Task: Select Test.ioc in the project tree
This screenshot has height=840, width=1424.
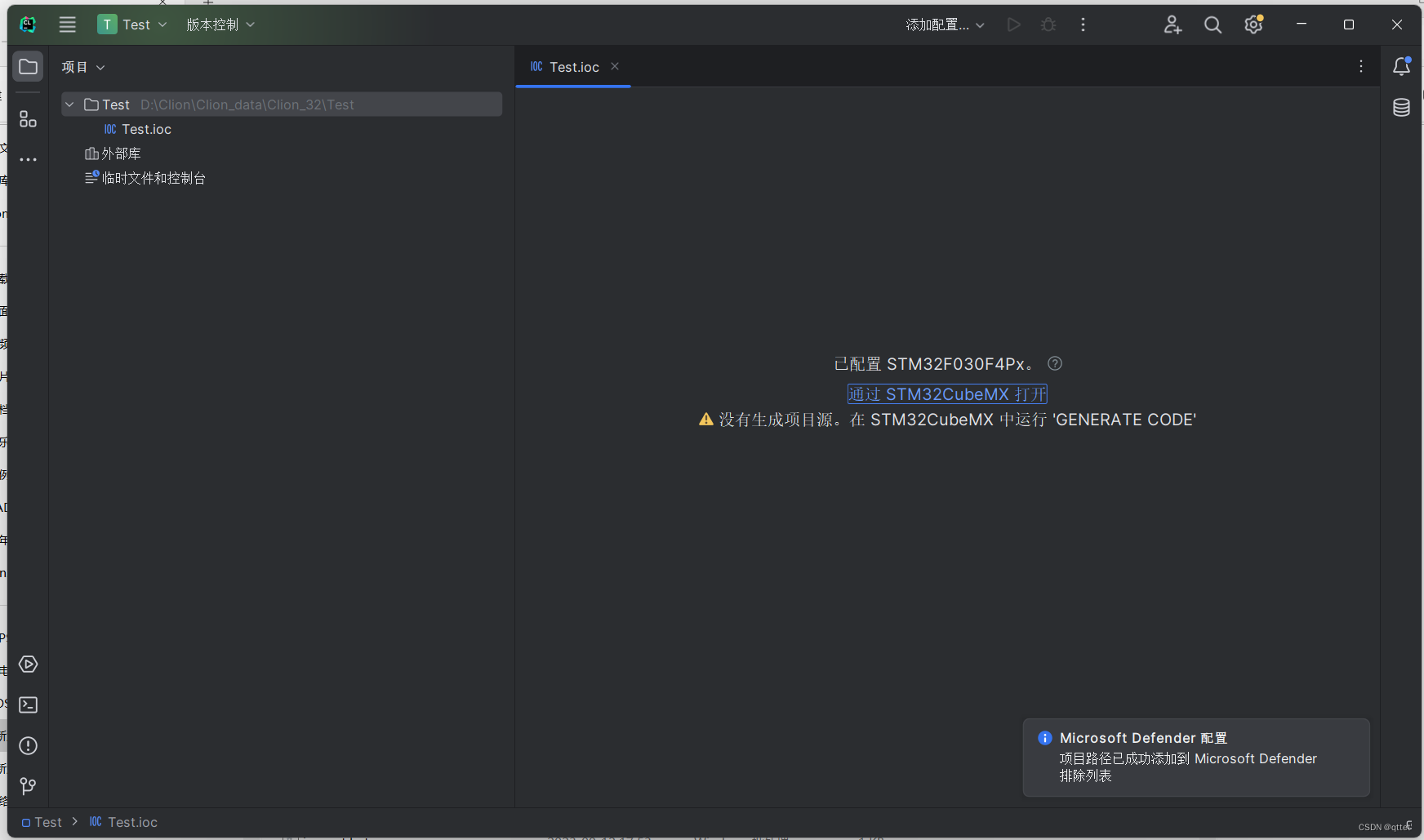Action: click(137, 129)
